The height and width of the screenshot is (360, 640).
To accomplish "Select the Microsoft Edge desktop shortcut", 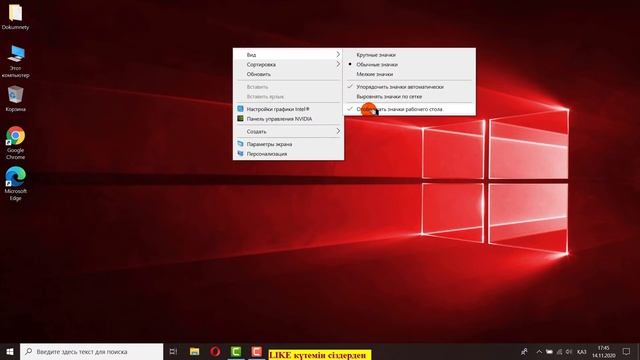I will [x=16, y=184].
